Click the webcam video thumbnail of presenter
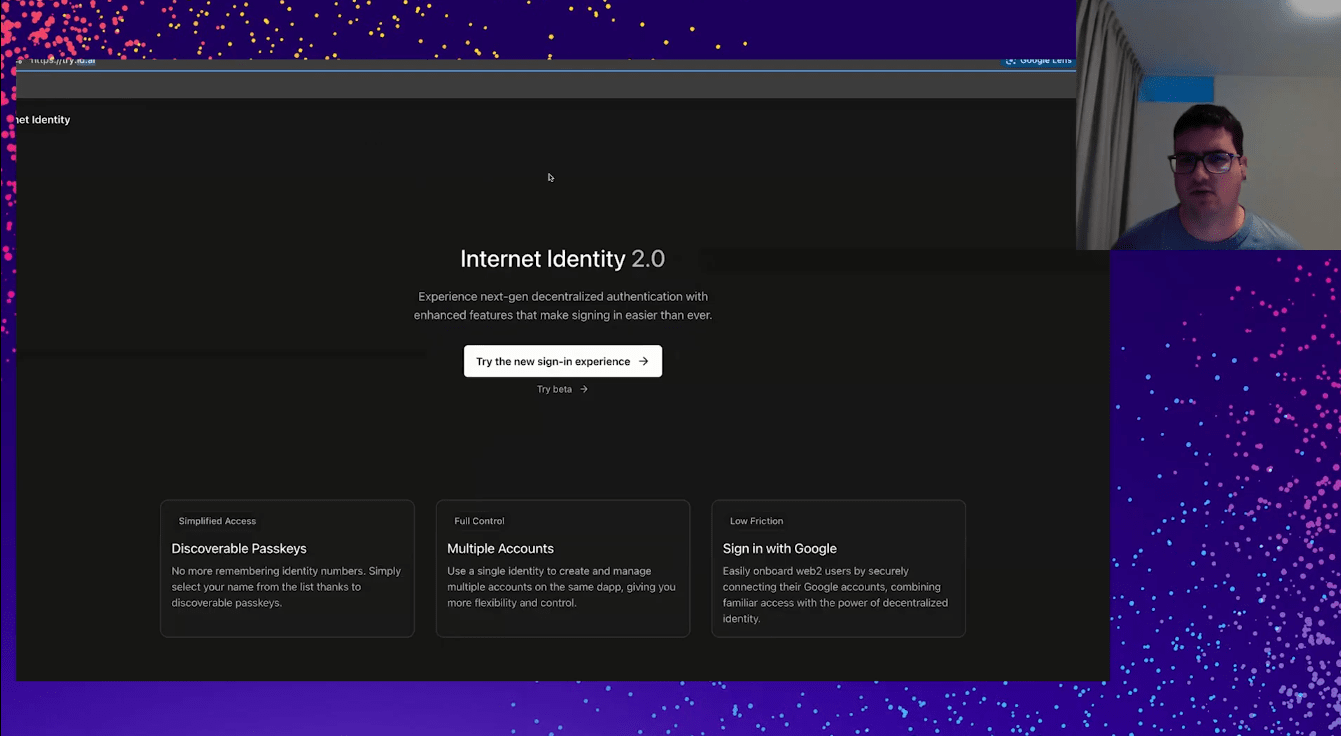This screenshot has width=1341, height=736. (x=1208, y=125)
